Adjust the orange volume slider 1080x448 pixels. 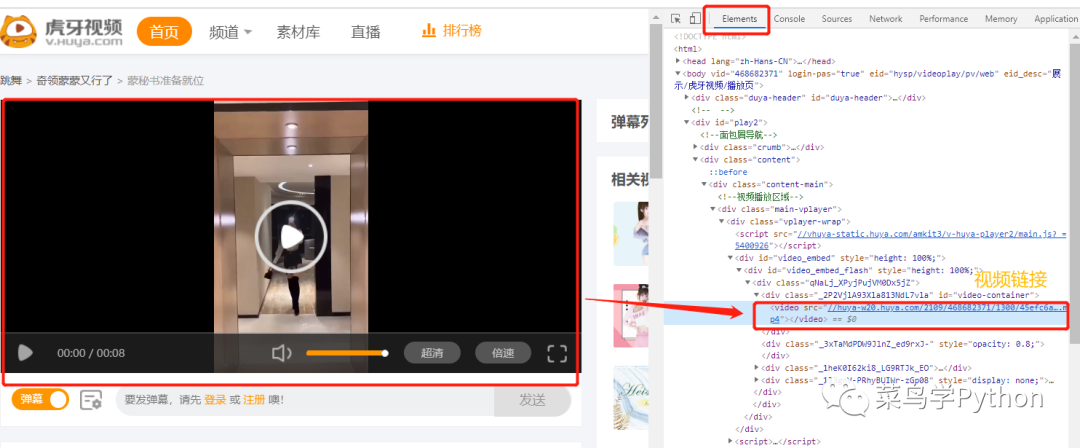pos(347,354)
